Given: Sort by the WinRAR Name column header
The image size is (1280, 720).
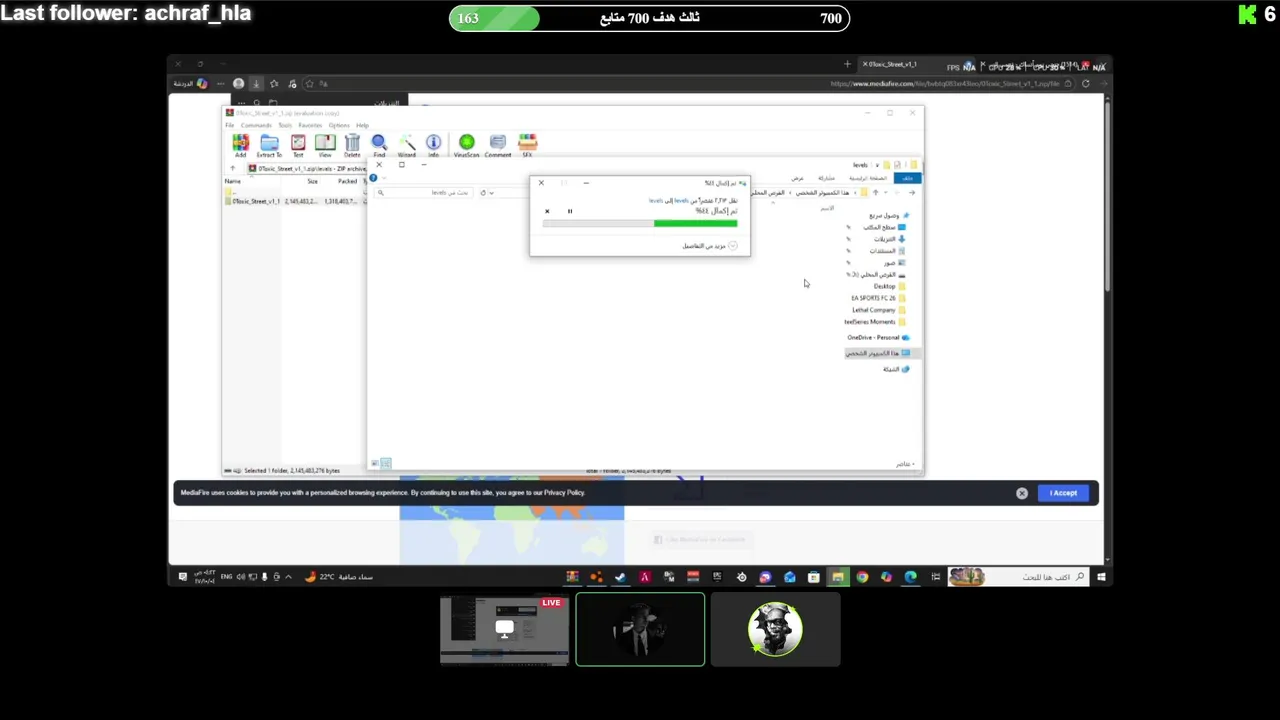Looking at the screenshot, I should tap(233, 181).
